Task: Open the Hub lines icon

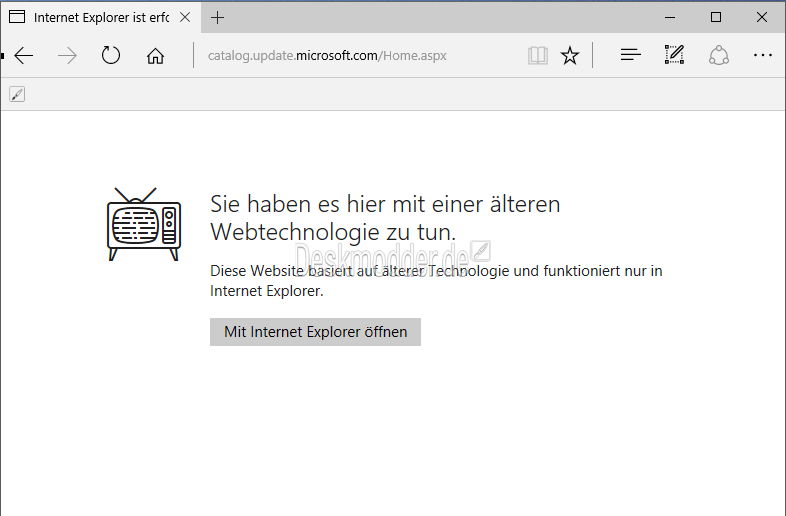Action: tap(631, 55)
